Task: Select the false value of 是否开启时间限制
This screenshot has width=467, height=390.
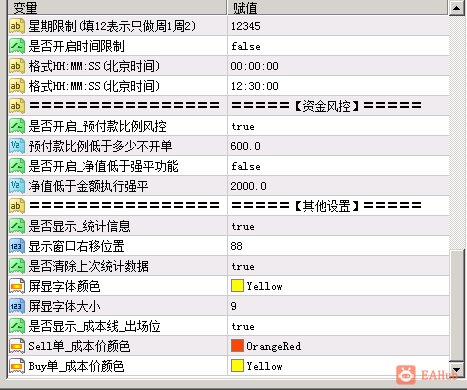Action: click(x=246, y=46)
